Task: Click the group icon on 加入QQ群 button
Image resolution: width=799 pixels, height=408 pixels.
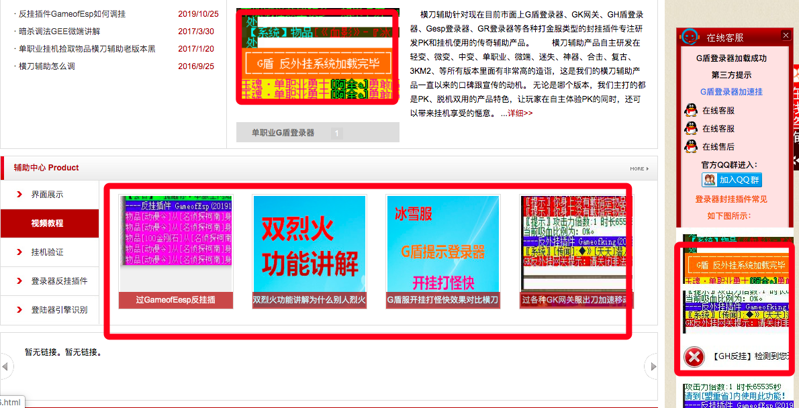Action: tap(709, 180)
